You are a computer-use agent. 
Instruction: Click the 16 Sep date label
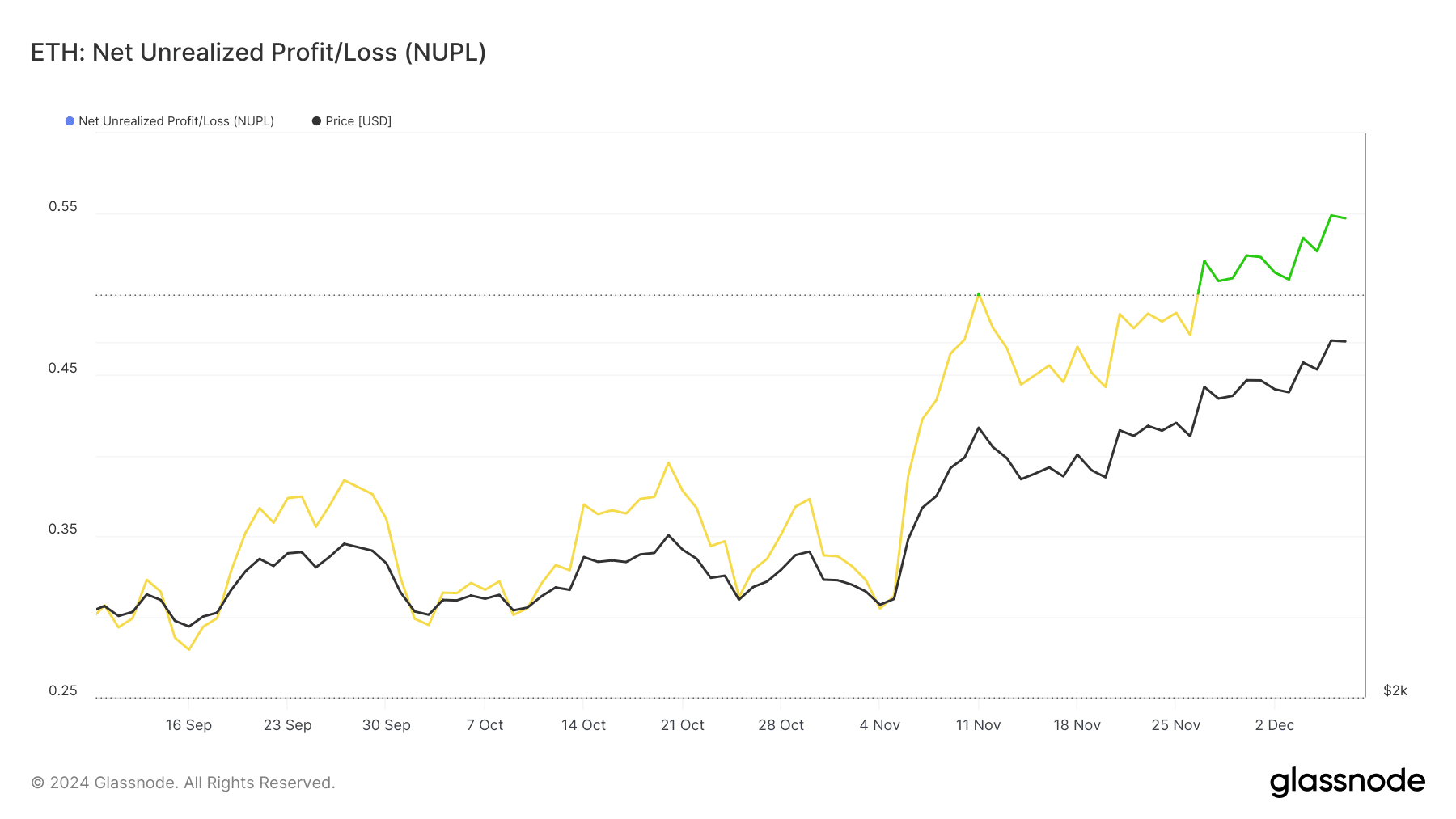(x=188, y=725)
